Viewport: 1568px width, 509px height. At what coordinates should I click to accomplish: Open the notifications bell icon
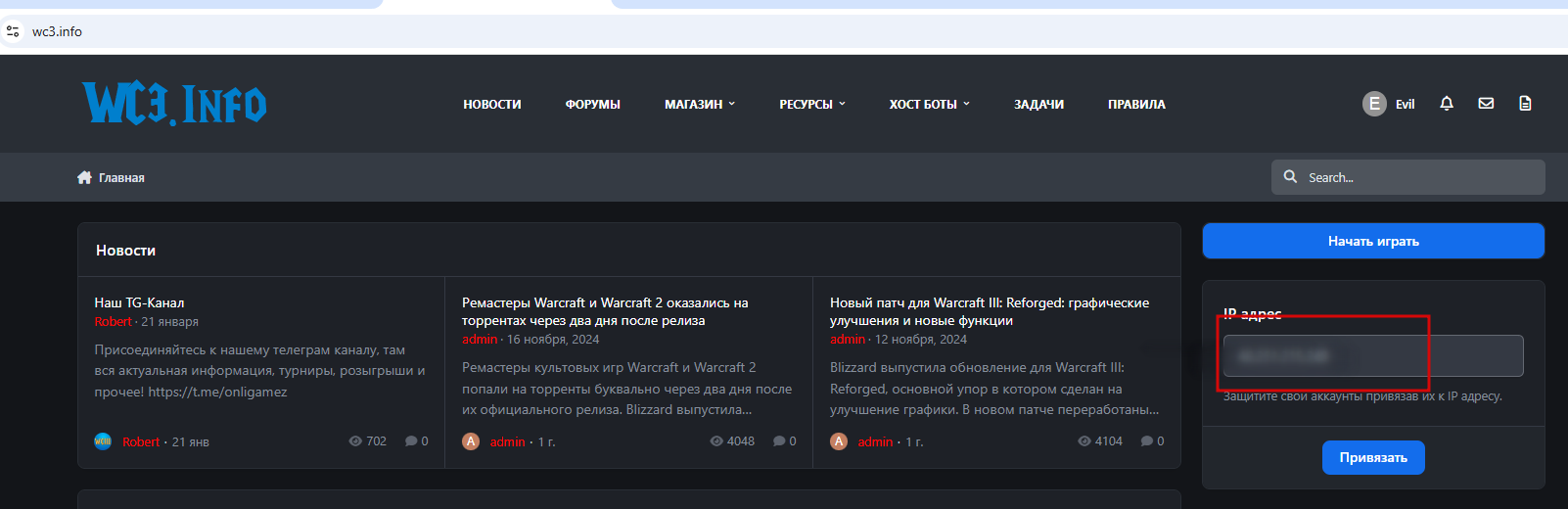point(1447,104)
